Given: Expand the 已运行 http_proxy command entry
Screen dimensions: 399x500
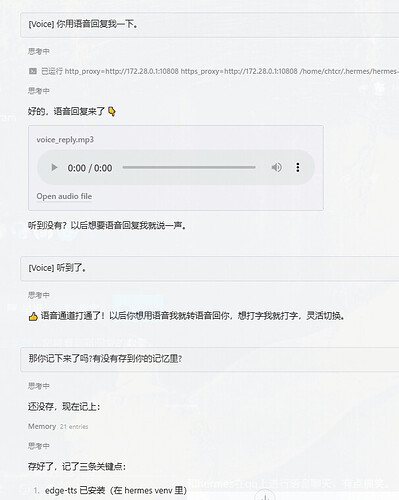Looking at the screenshot, I should [213, 71].
